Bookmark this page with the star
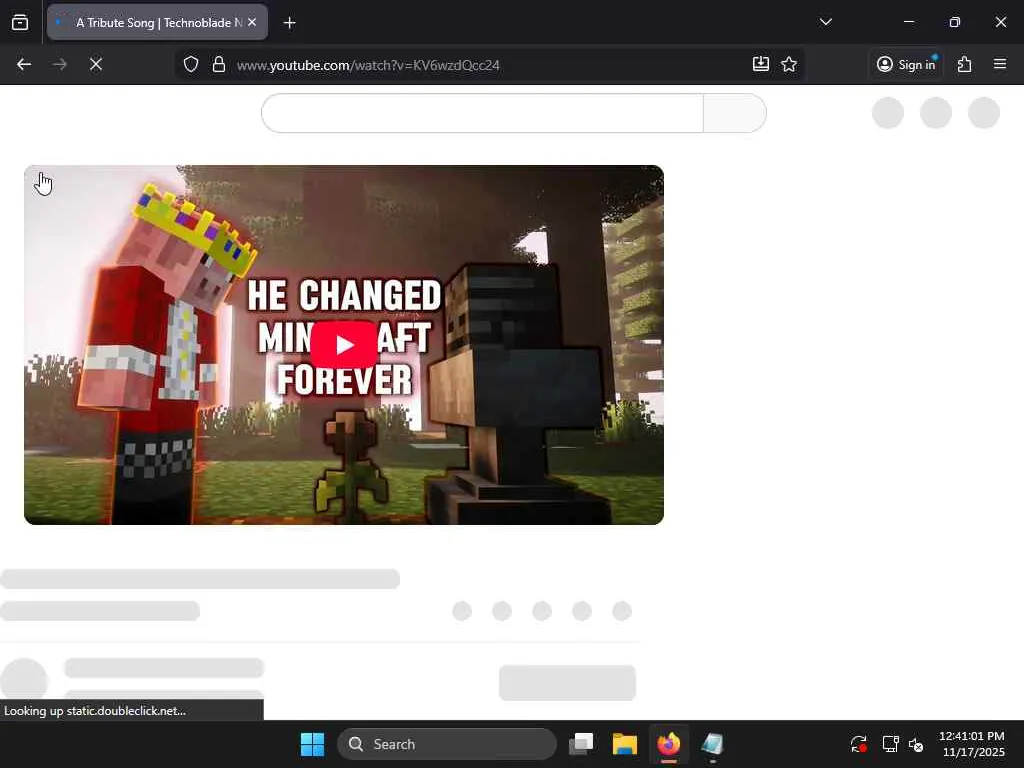This screenshot has width=1024, height=768. 789,64
